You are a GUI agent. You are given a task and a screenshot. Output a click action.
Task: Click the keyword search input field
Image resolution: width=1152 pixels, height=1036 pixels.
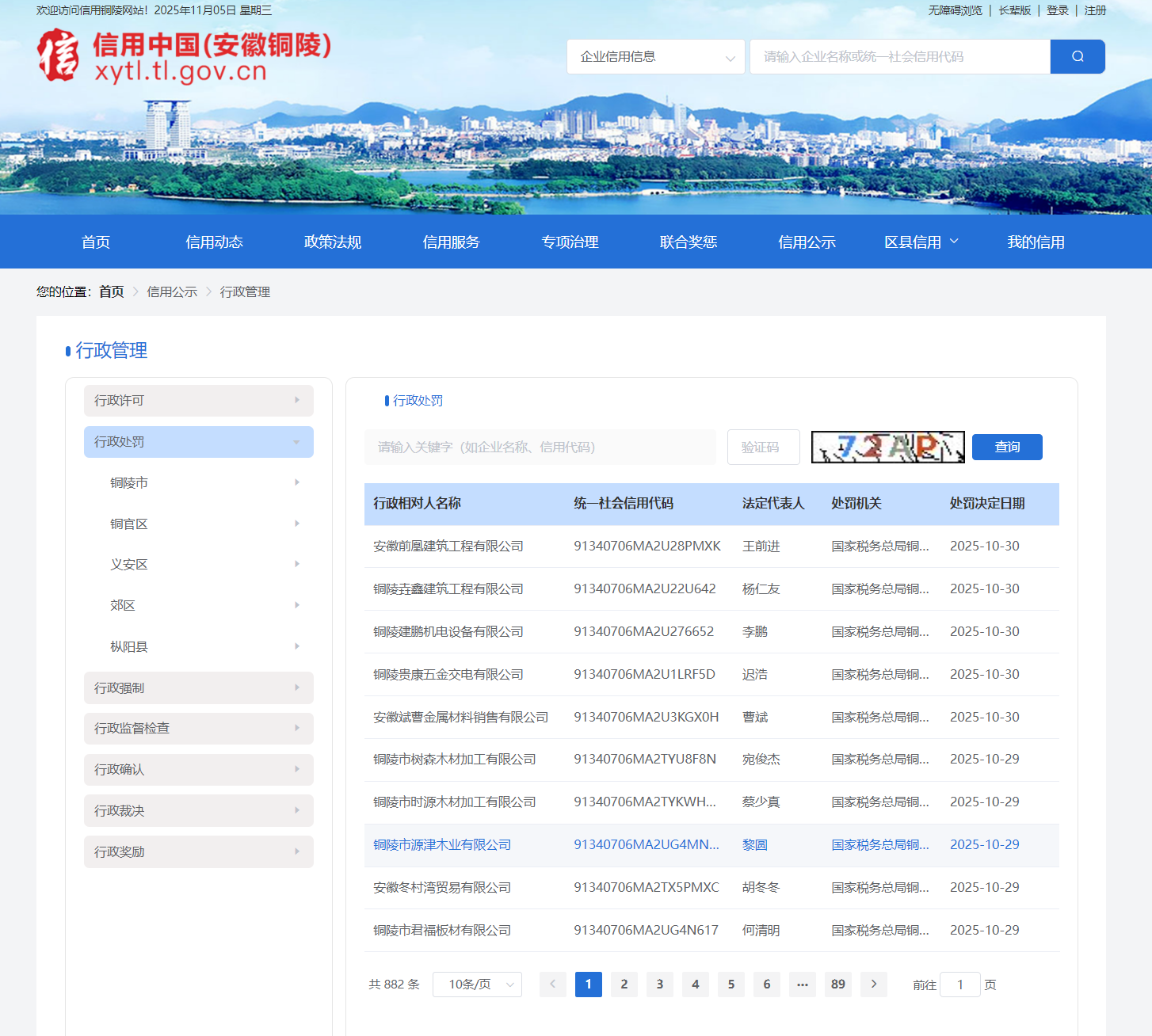point(540,447)
